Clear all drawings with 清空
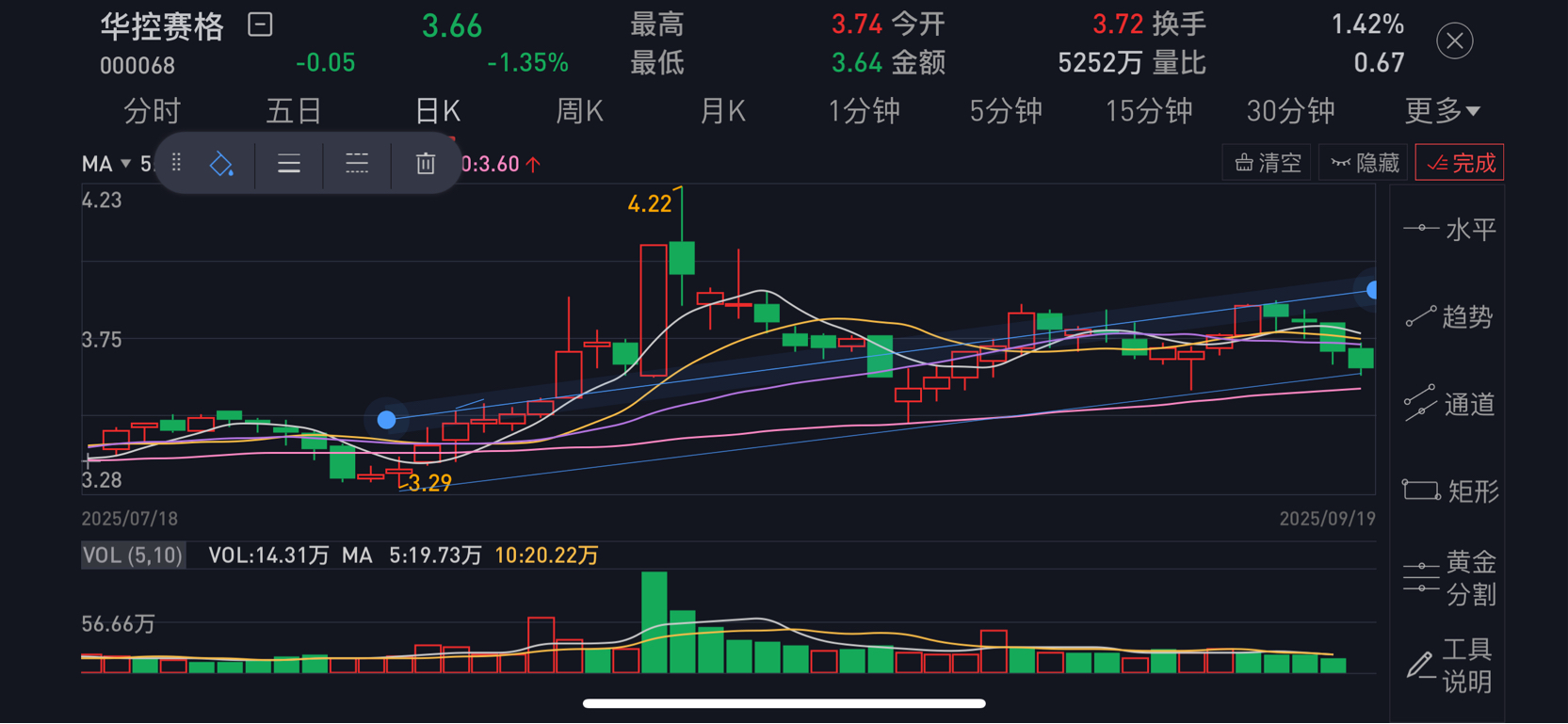Image resolution: width=1568 pixels, height=724 pixels. point(1267,163)
